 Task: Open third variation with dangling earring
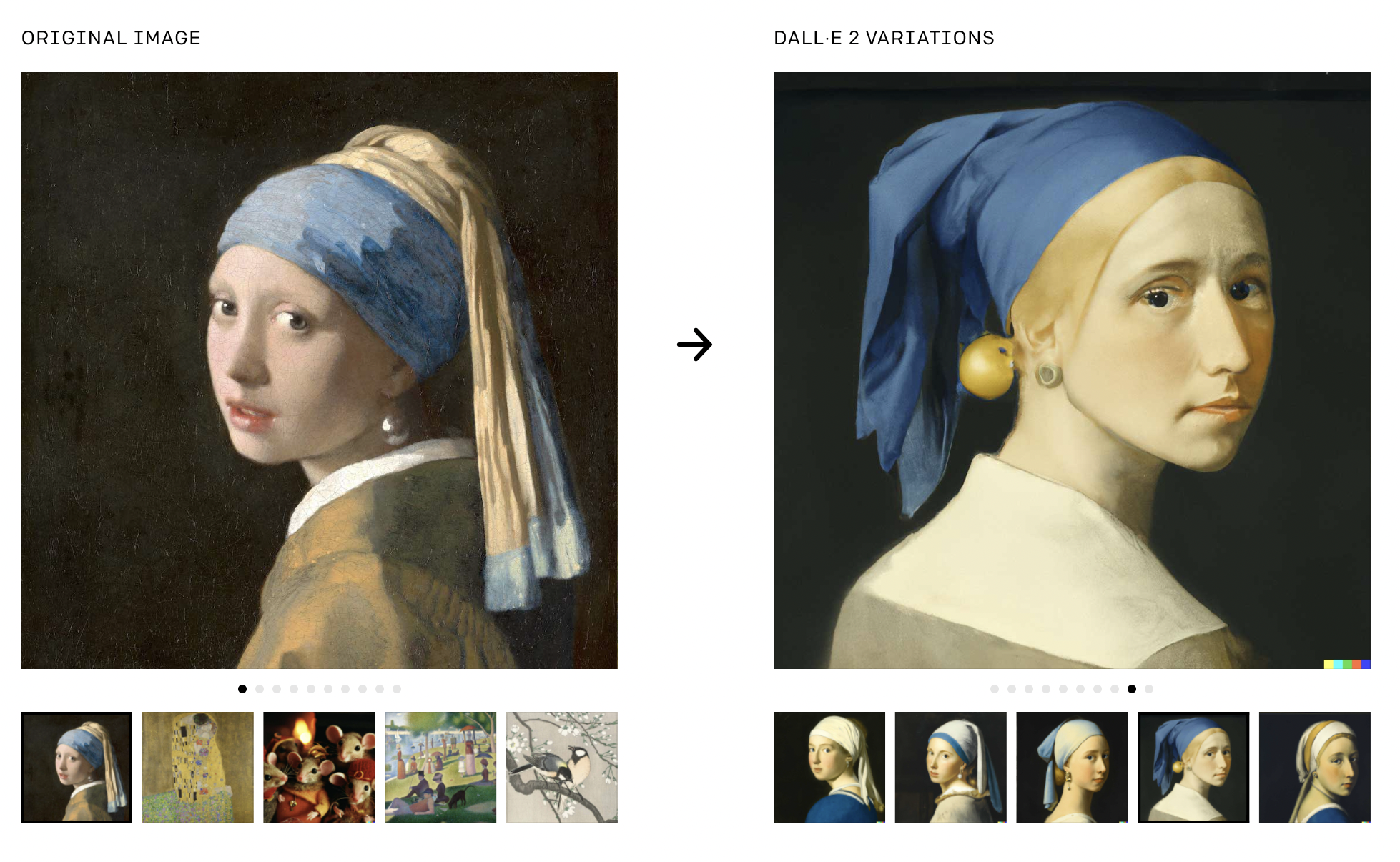[1072, 767]
